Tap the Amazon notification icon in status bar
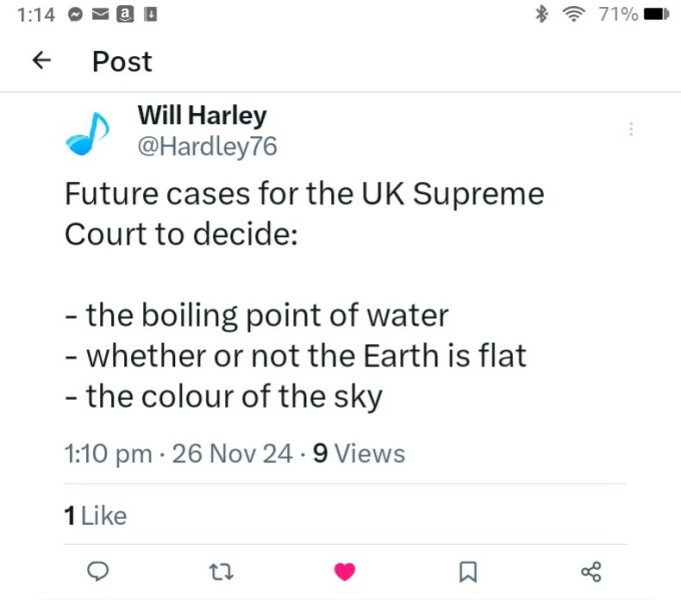681x600 pixels. click(x=126, y=14)
